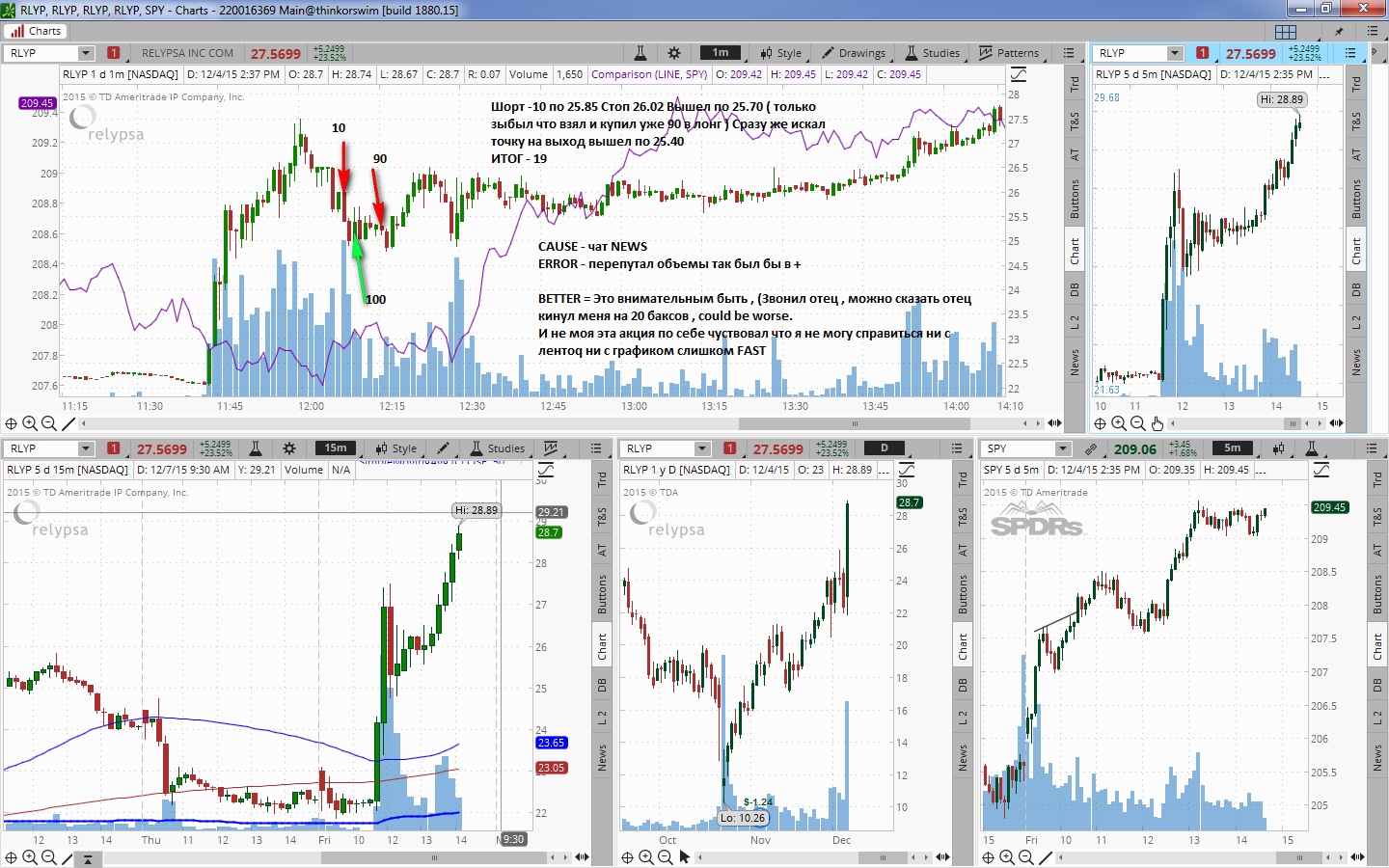Viewport: 1389px width, 868px height.
Task: Switch to the Charts tab
Action: point(36,31)
